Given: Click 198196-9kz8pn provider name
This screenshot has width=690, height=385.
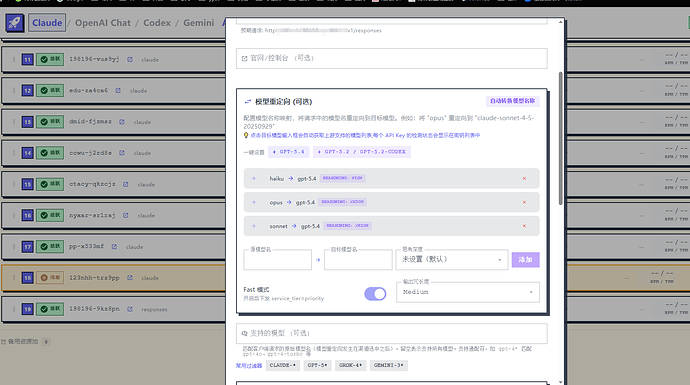Looking at the screenshot, I should pos(94,309).
